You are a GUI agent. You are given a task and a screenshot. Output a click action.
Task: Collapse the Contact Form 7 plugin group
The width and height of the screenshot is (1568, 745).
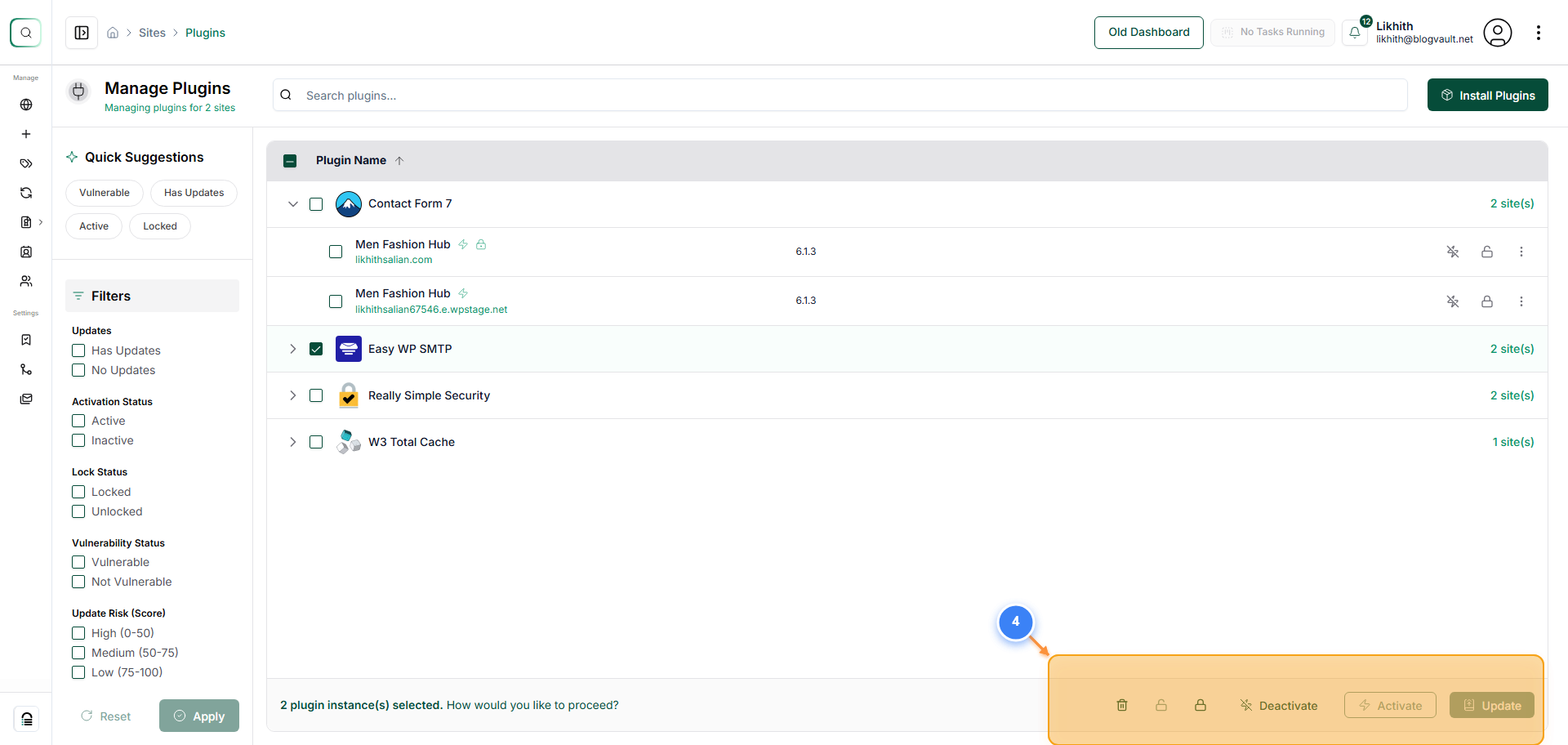point(293,203)
